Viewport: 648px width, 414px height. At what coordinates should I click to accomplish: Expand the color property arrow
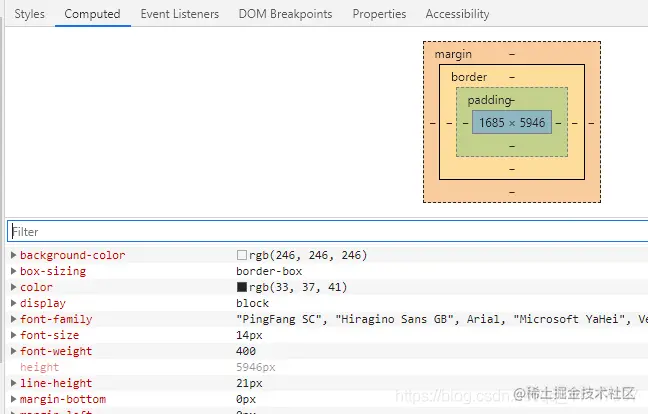tap(13, 287)
